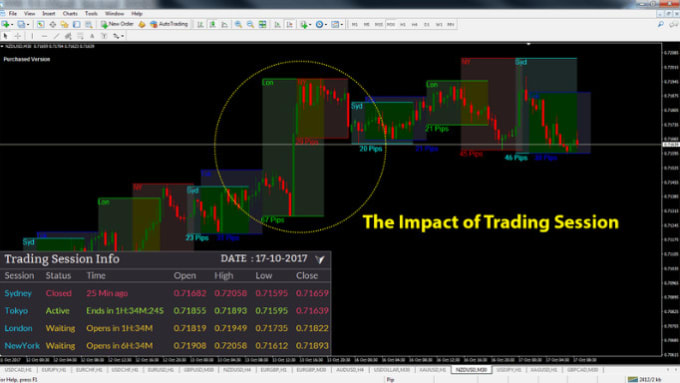Image resolution: width=680 pixels, height=383 pixels.
Task: Zoom out on the chart
Action: pyautogui.click(x=250, y=24)
